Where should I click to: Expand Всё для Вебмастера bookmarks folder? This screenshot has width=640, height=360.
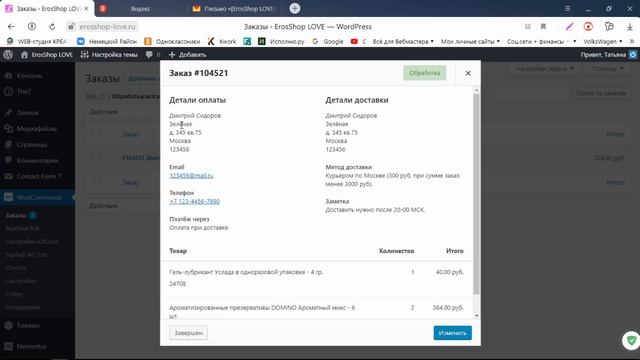point(403,41)
